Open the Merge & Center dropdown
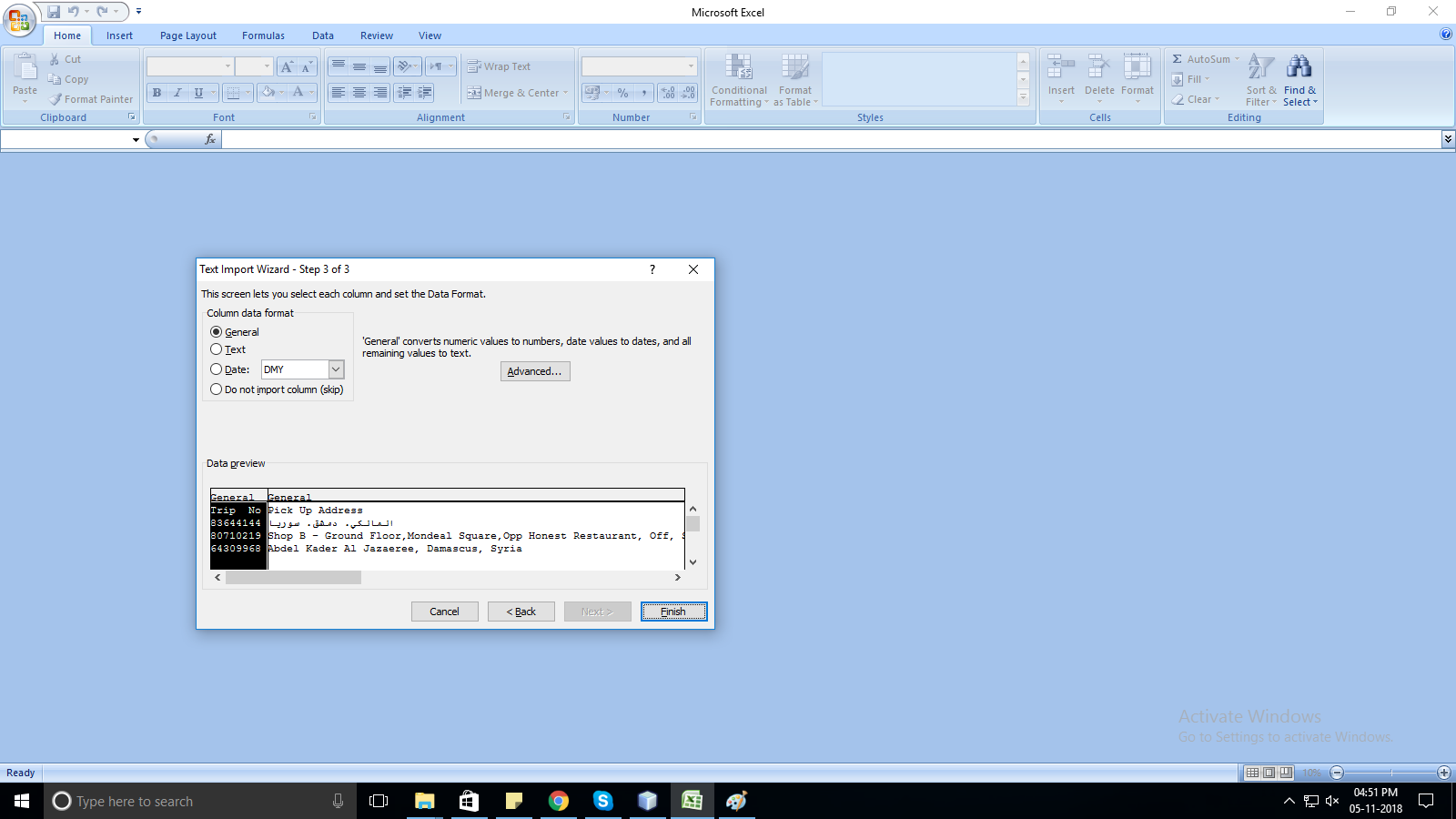This screenshot has height=819, width=1456. 565,93
